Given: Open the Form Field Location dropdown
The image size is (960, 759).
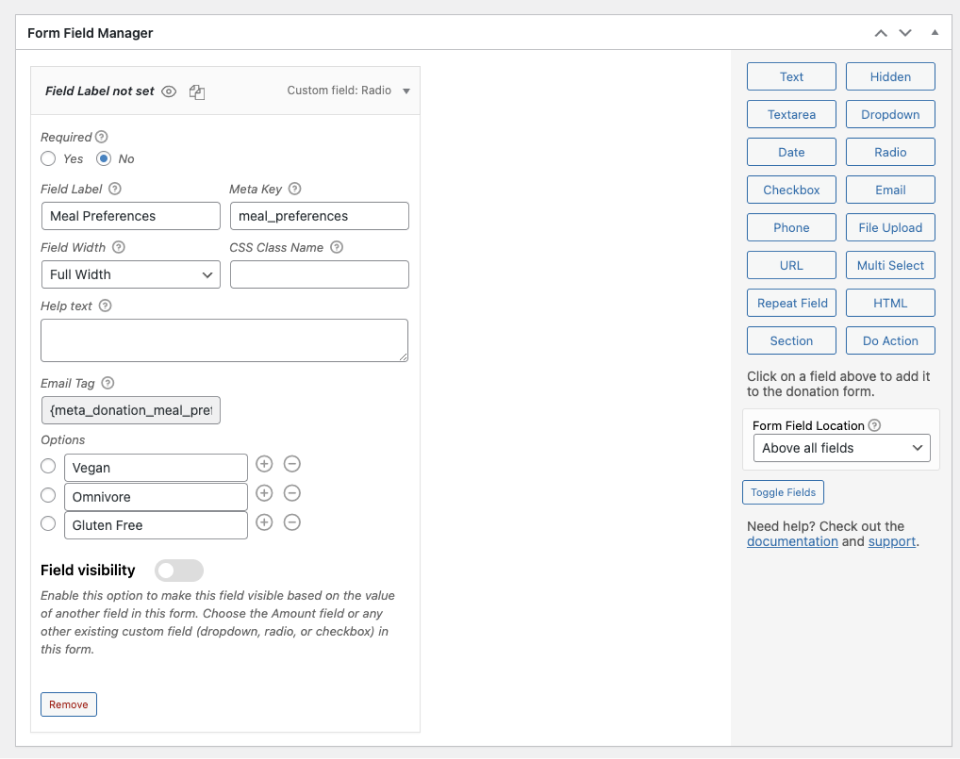Looking at the screenshot, I should click(x=841, y=448).
